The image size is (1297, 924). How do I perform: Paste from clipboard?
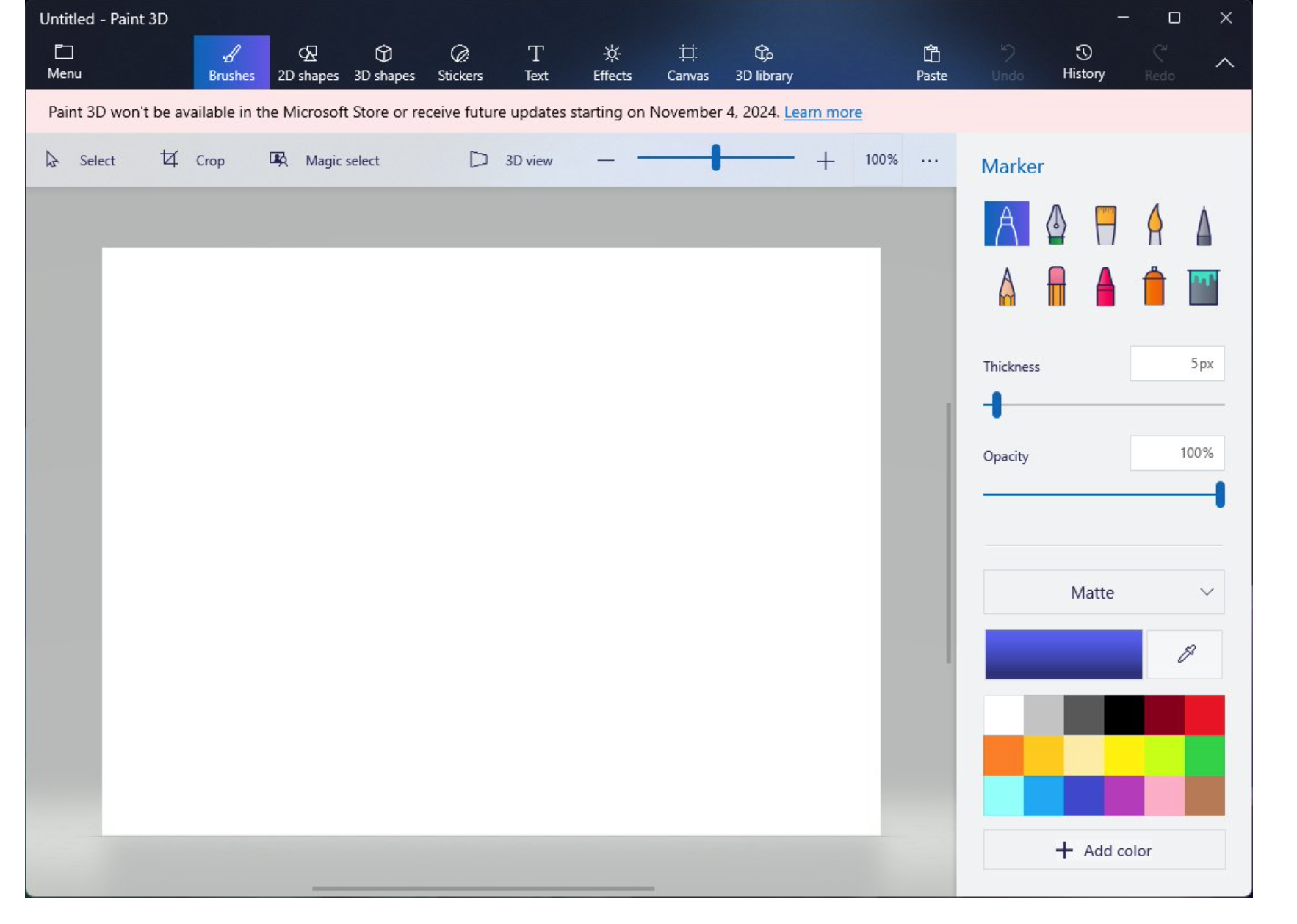click(x=931, y=62)
